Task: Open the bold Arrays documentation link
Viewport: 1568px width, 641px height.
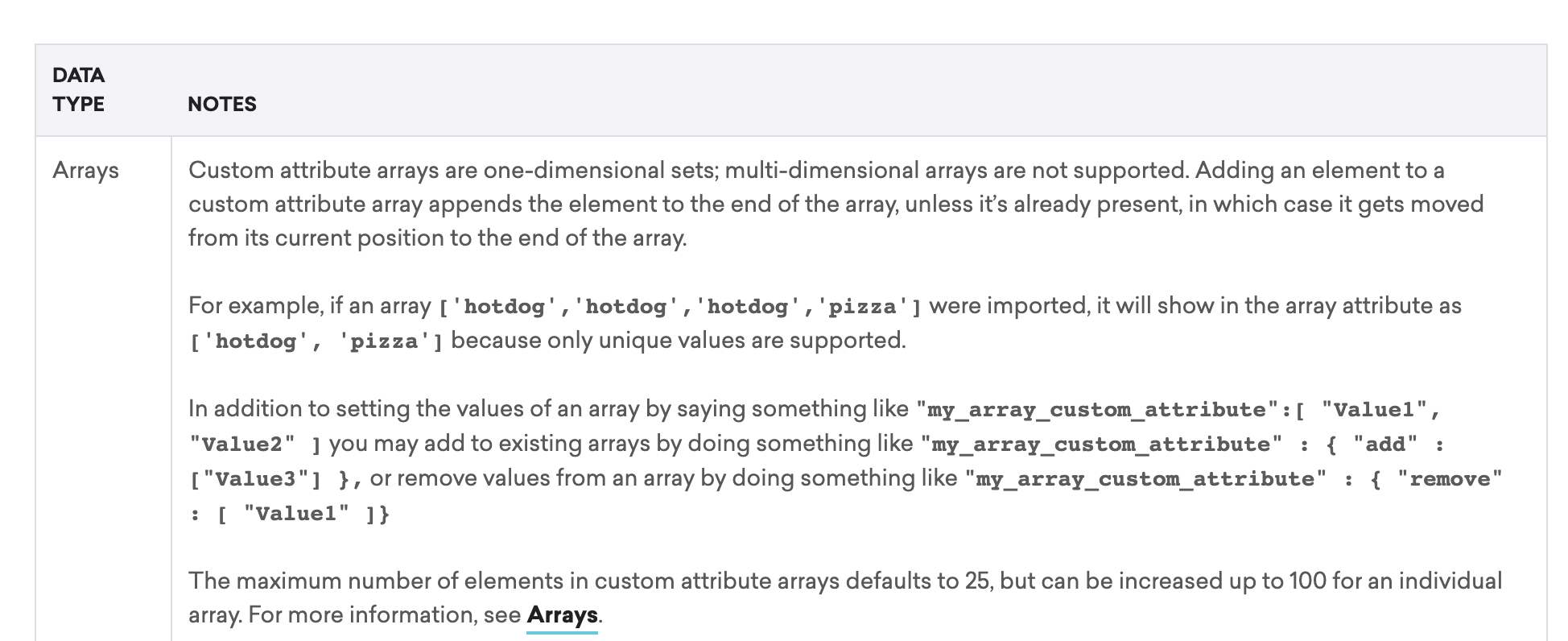Action: pyautogui.click(x=562, y=615)
